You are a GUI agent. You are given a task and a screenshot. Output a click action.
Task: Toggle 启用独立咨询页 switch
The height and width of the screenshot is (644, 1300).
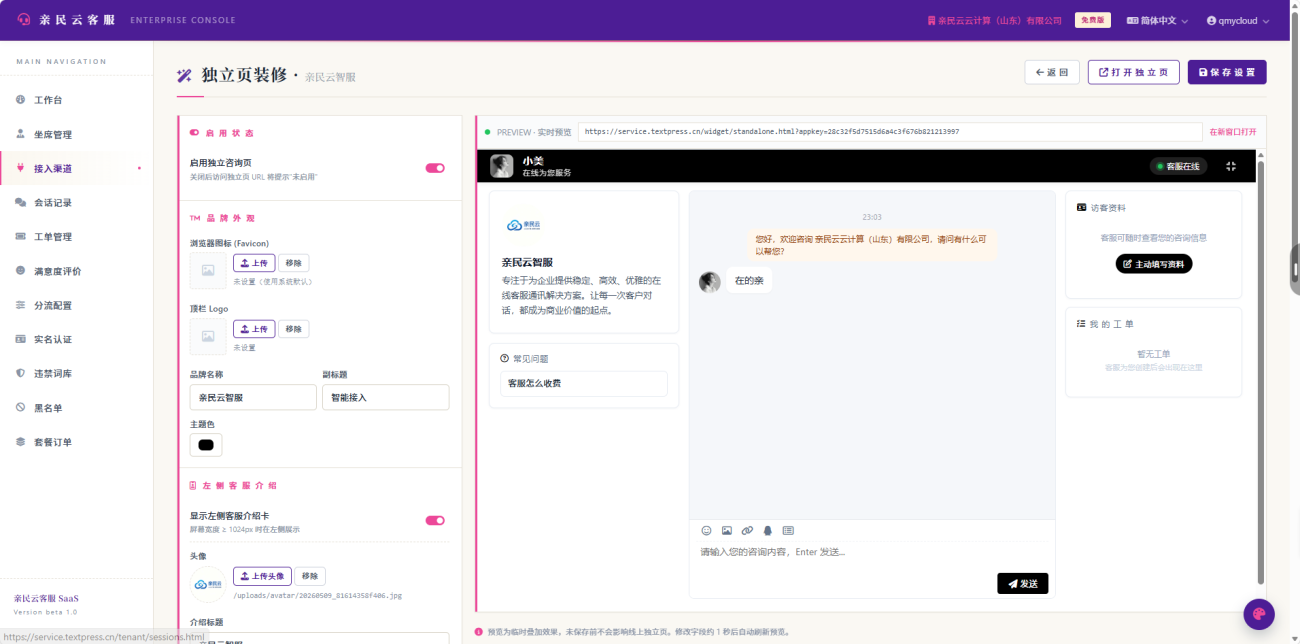click(x=435, y=168)
